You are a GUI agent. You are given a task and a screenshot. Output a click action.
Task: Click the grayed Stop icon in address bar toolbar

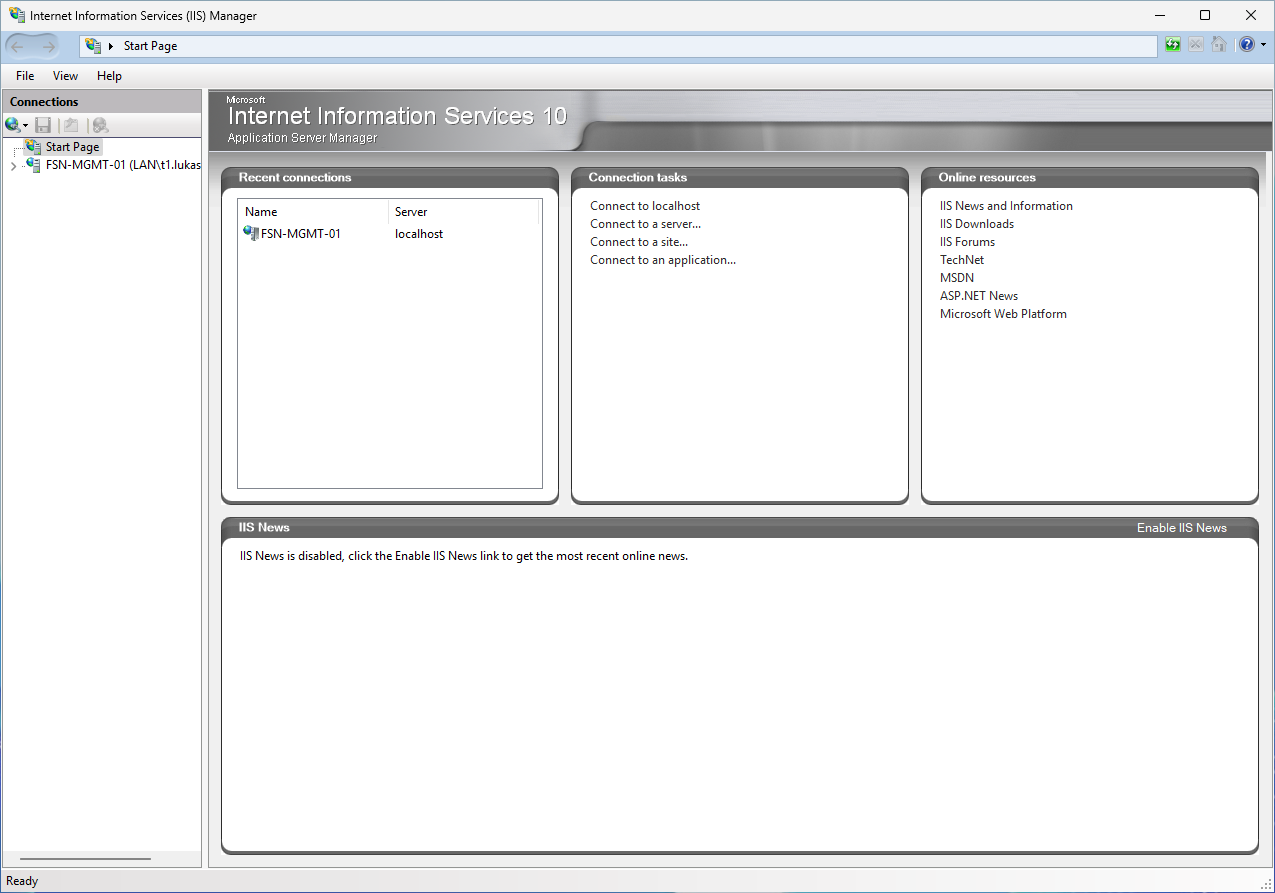pyautogui.click(x=1196, y=44)
